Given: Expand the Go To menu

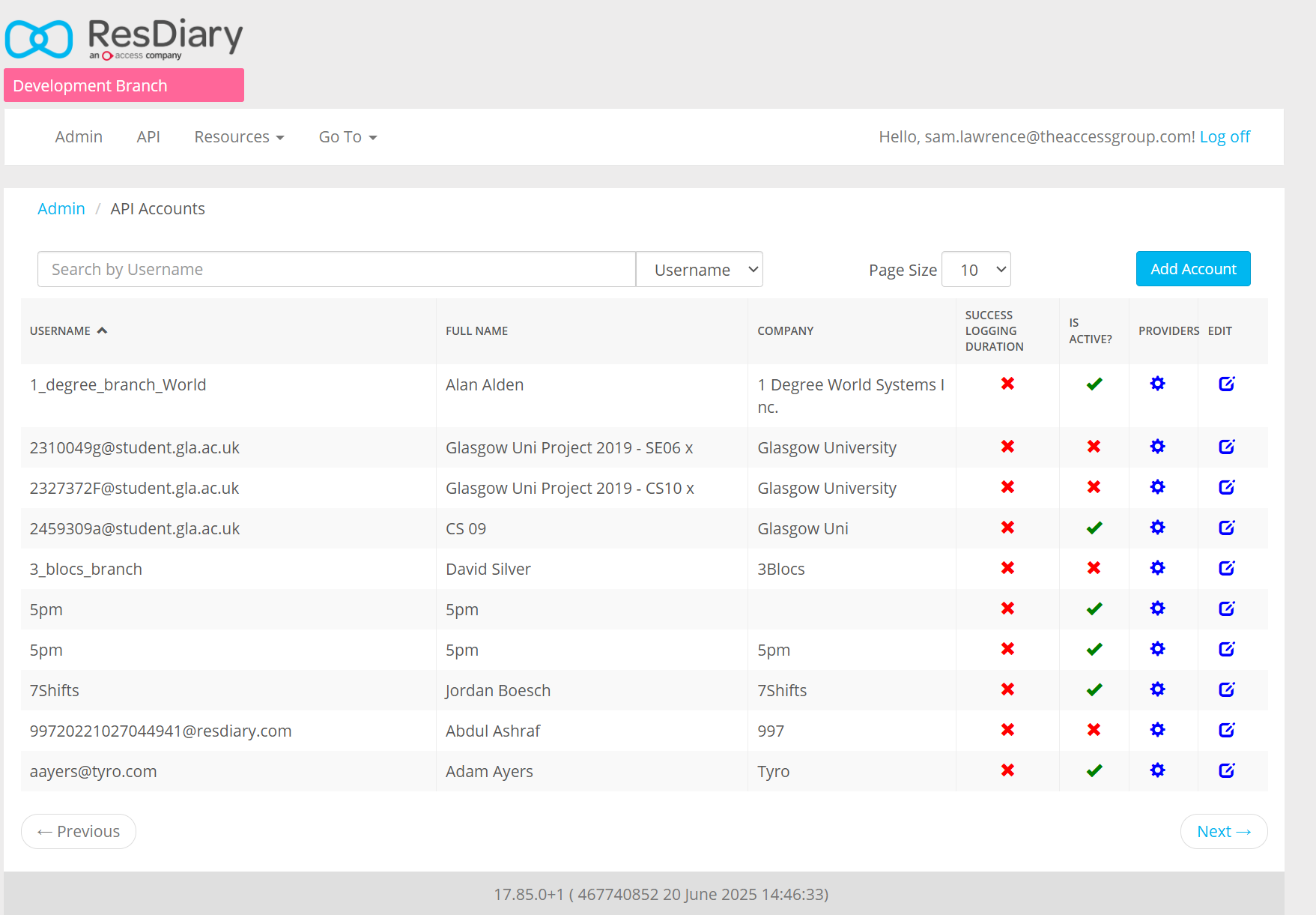Looking at the screenshot, I should click(348, 137).
